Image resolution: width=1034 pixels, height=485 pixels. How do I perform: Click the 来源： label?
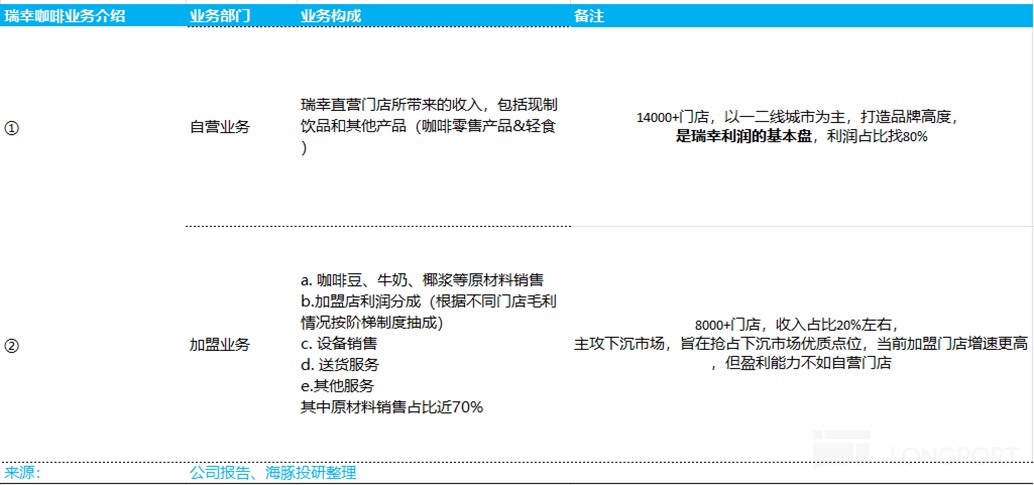23,472
